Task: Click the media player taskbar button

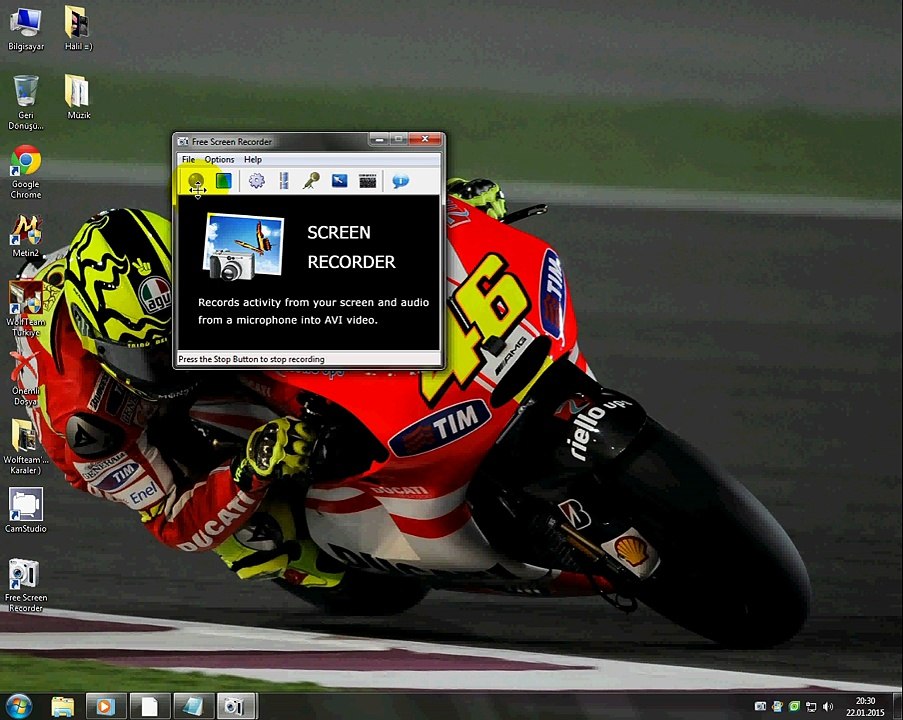Action: pos(105,706)
